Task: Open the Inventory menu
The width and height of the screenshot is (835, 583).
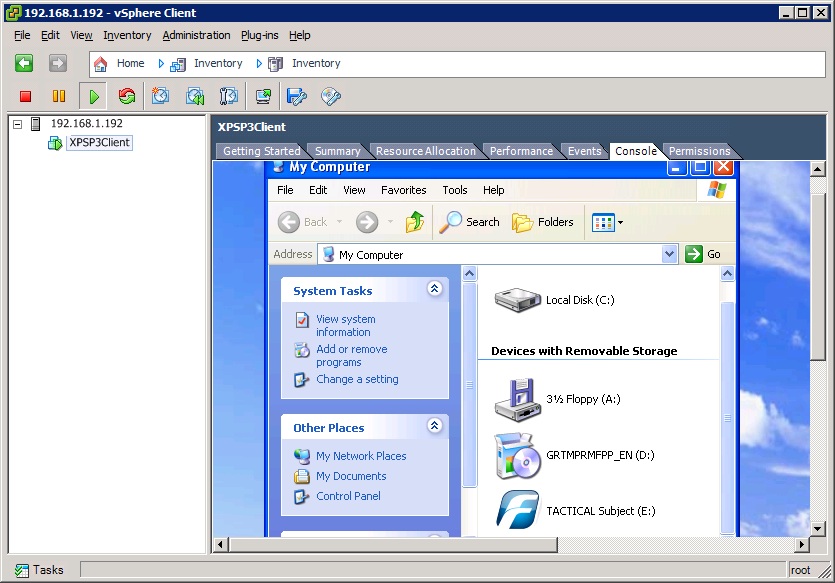Action: point(127,35)
